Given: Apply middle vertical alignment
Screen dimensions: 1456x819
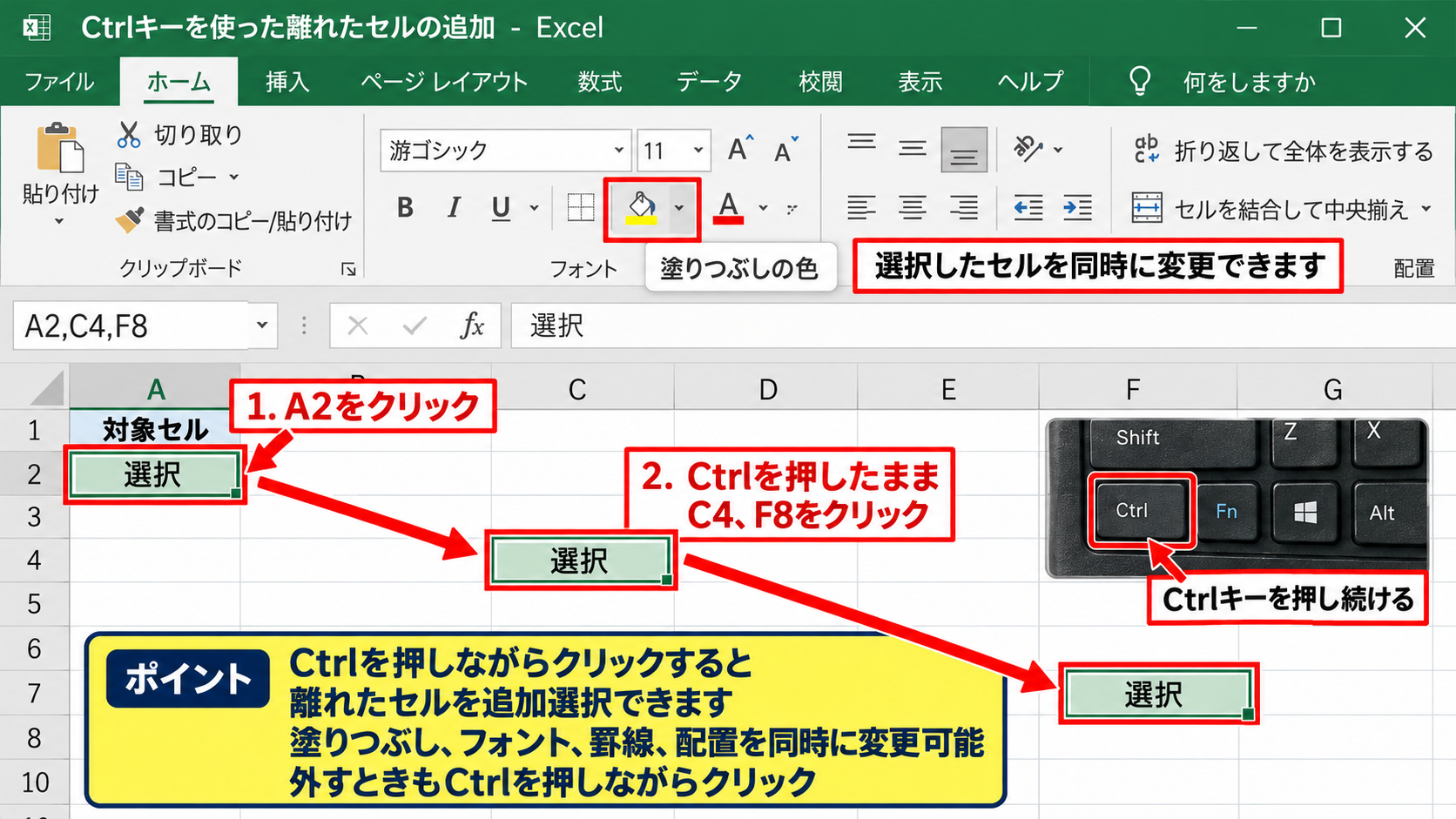Looking at the screenshot, I should click(x=913, y=149).
